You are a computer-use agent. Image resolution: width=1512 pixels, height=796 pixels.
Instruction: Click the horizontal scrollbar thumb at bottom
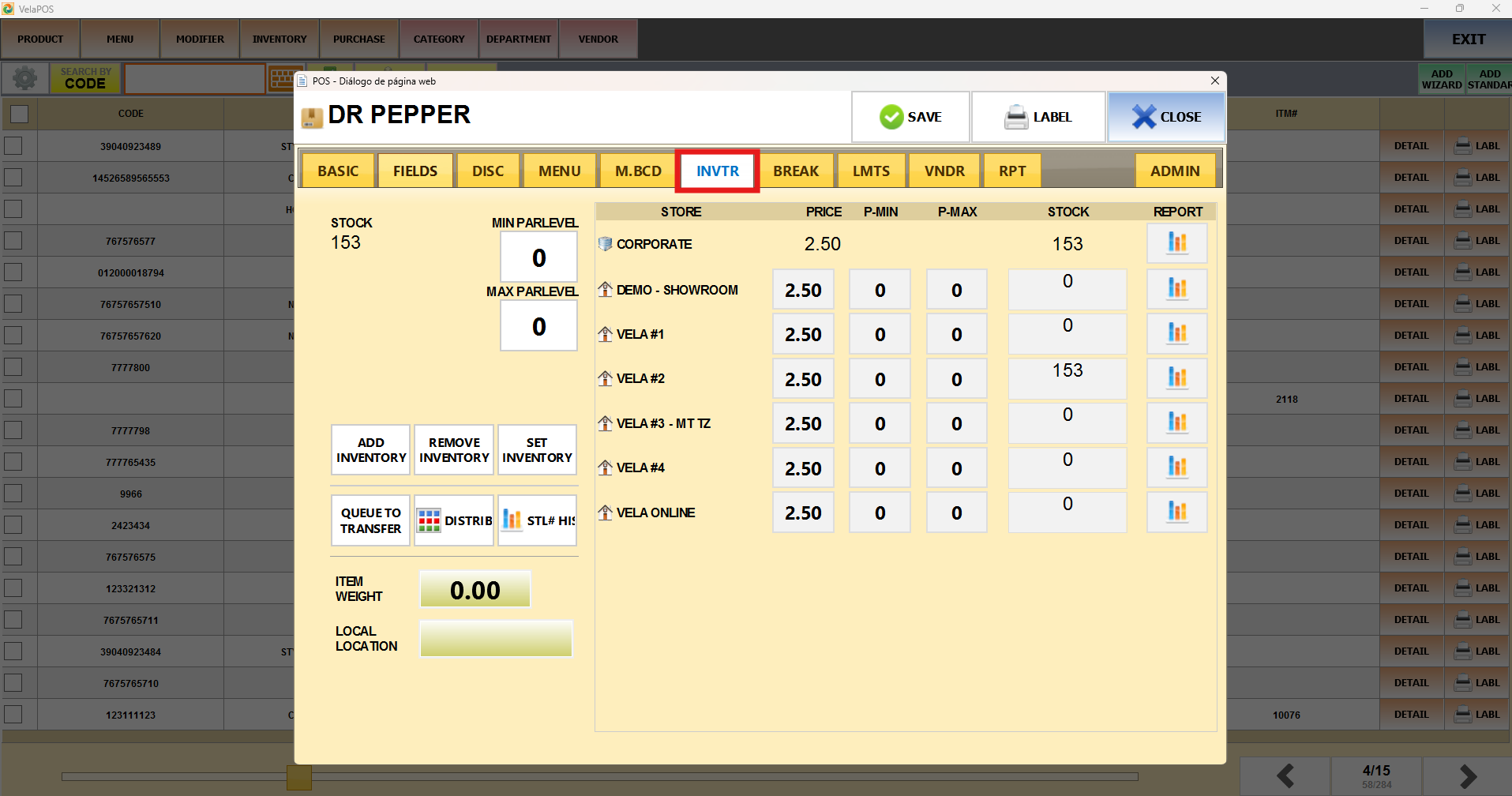299,777
